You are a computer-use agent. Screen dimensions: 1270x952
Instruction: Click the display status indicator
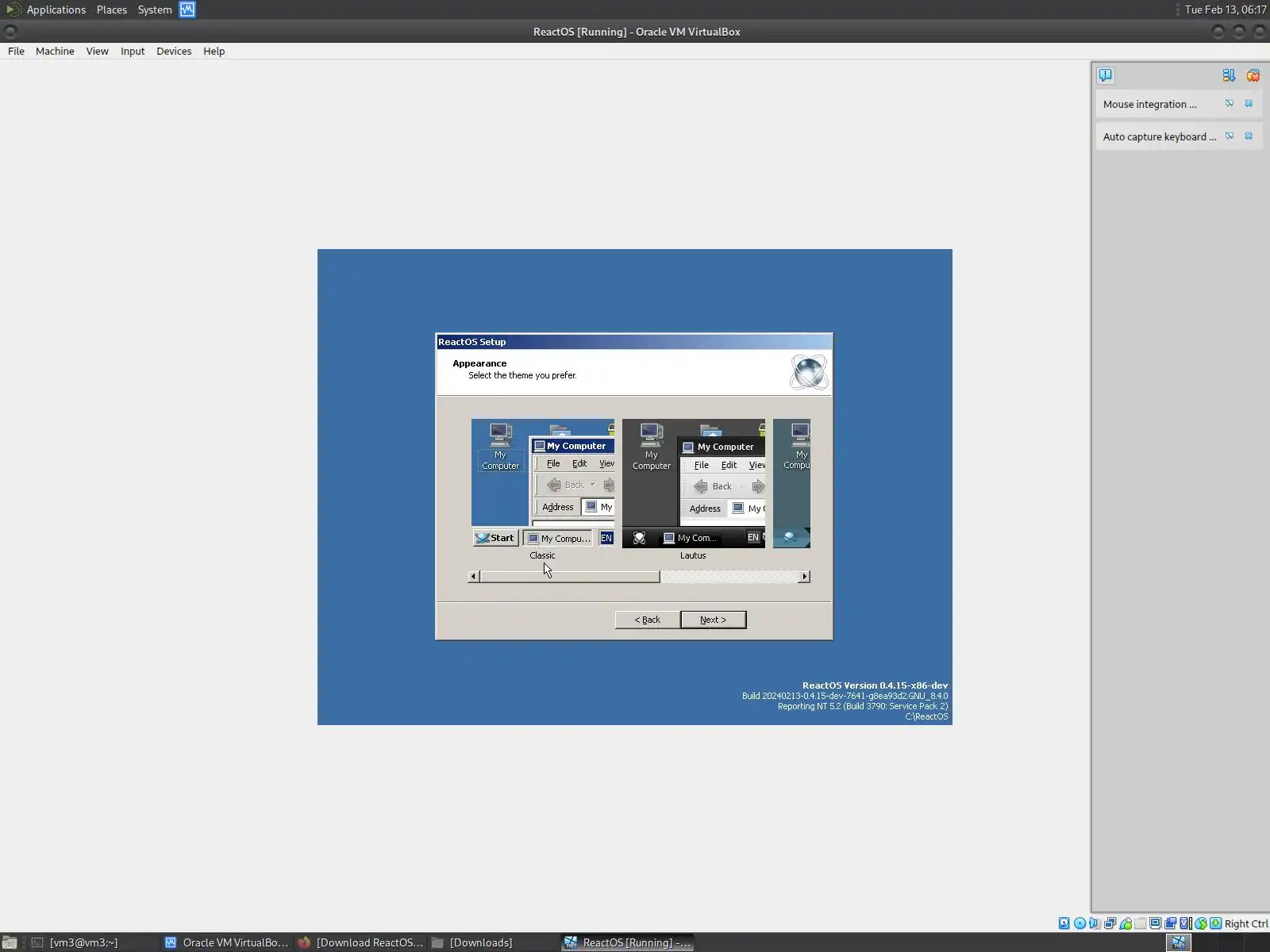(x=1156, y=923)
